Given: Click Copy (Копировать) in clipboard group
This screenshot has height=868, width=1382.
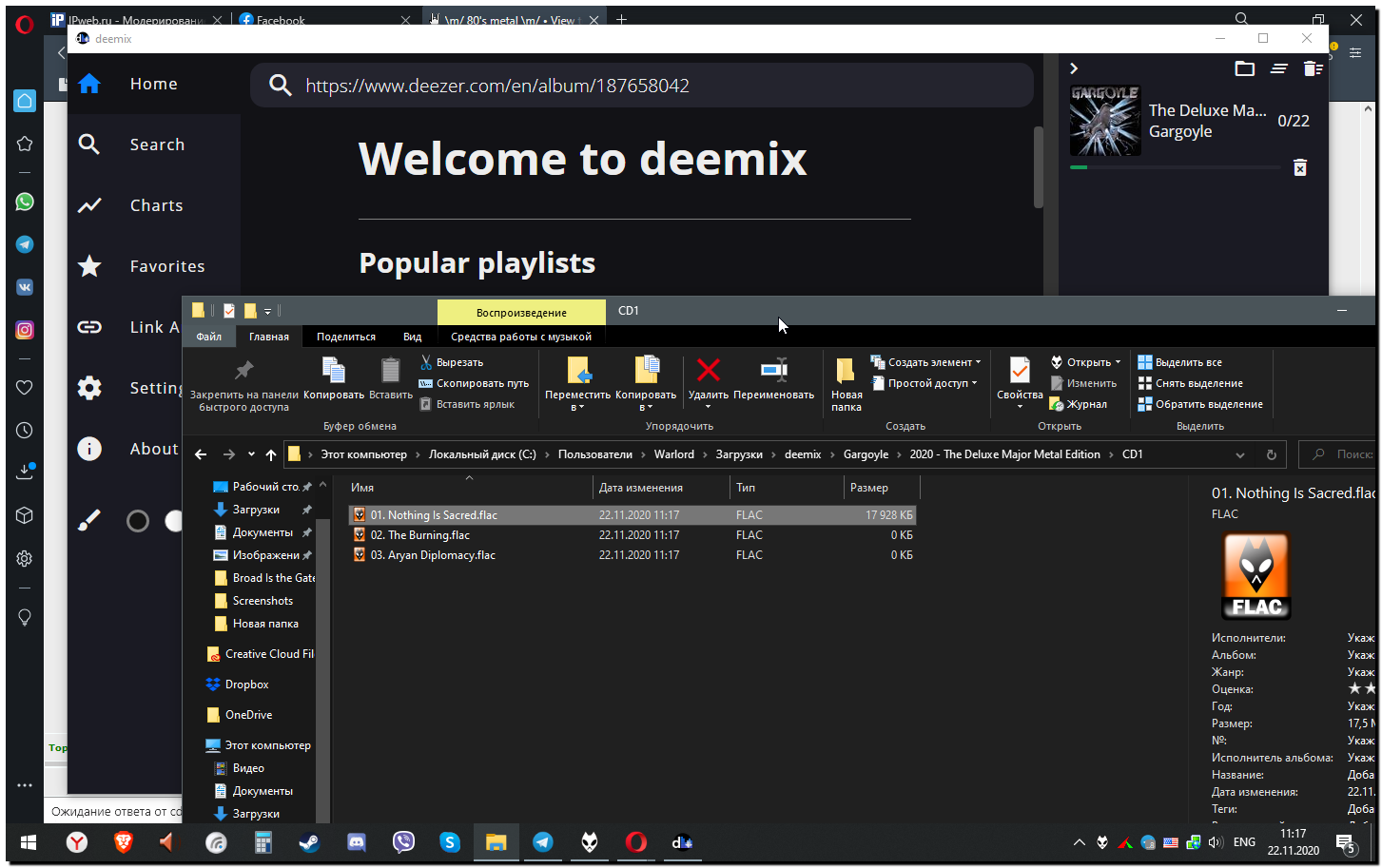Looking at the screenshot, I should coord(334,377).
